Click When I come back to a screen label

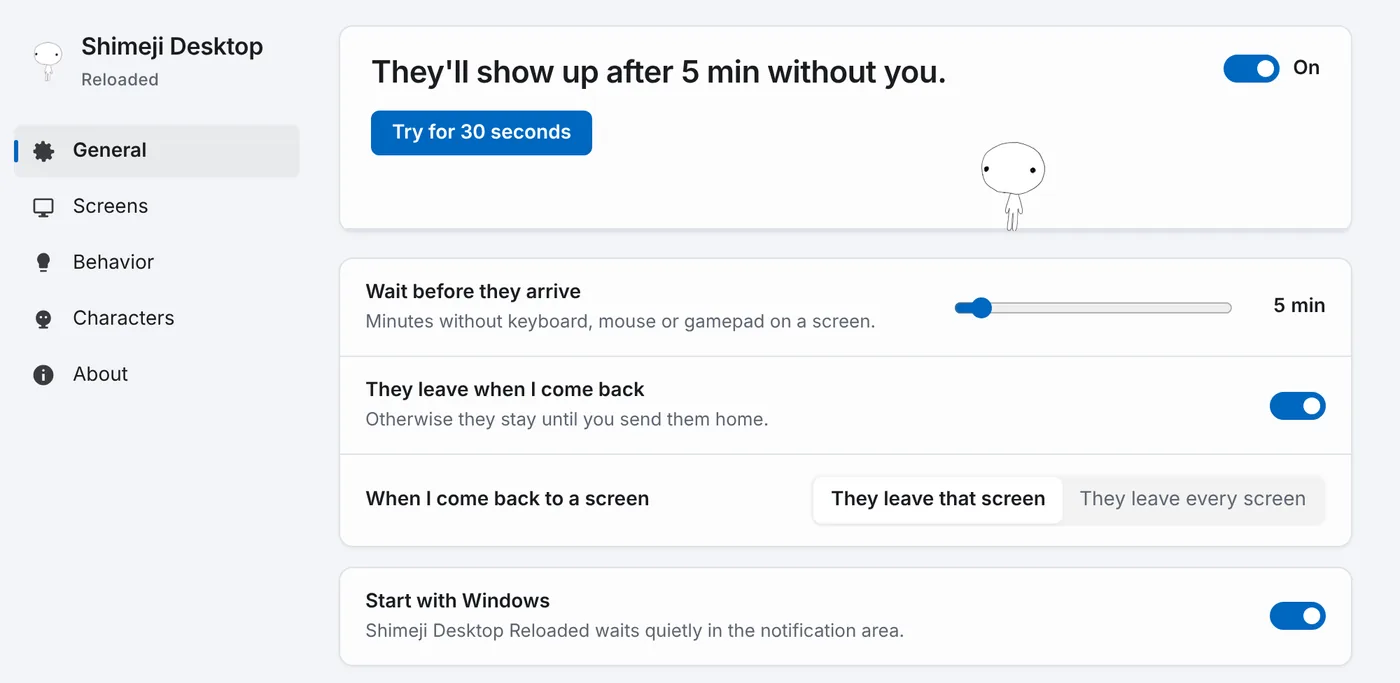point(507,499)
